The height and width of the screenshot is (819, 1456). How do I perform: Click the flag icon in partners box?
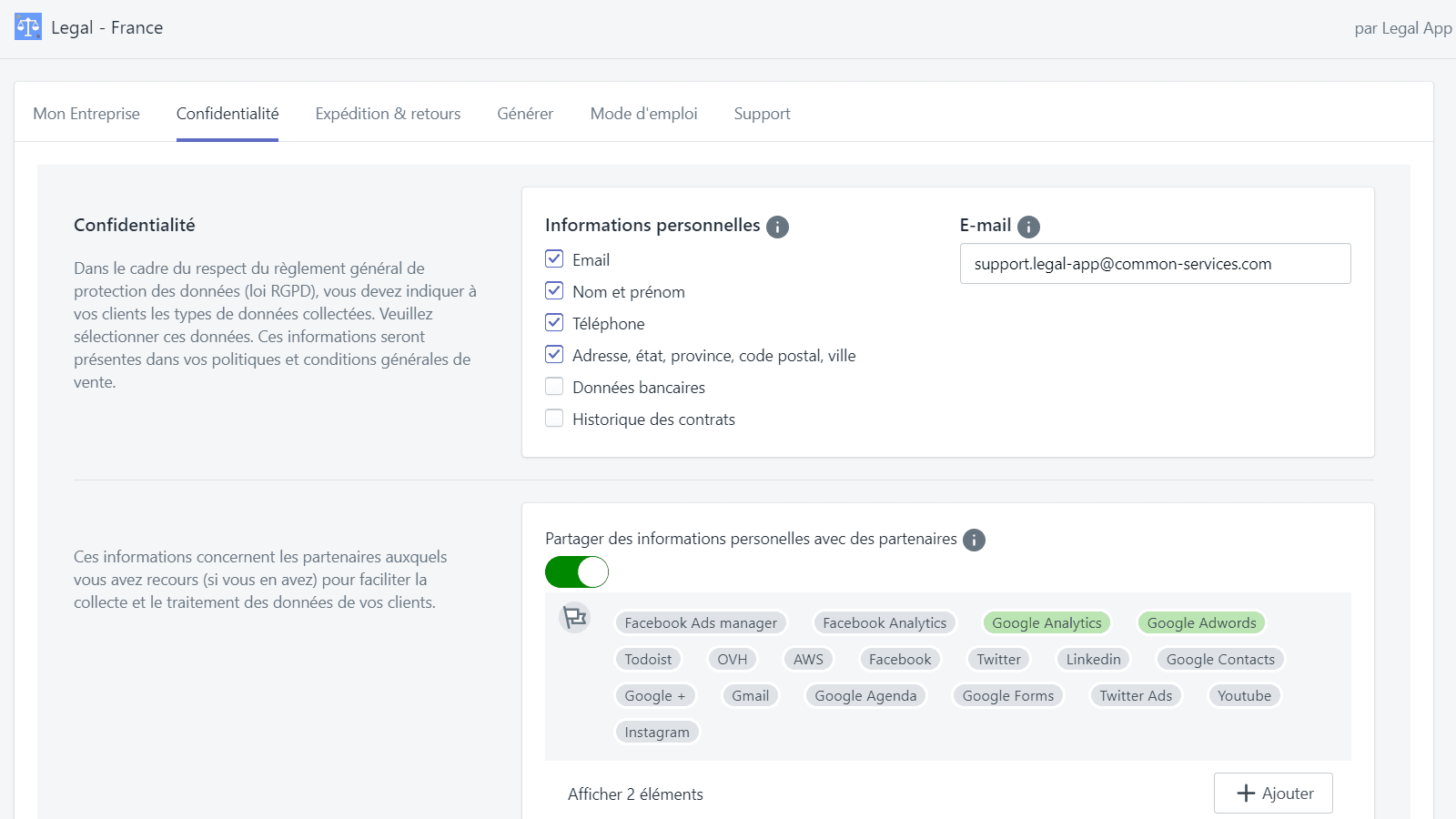click(x=575, y=618)
